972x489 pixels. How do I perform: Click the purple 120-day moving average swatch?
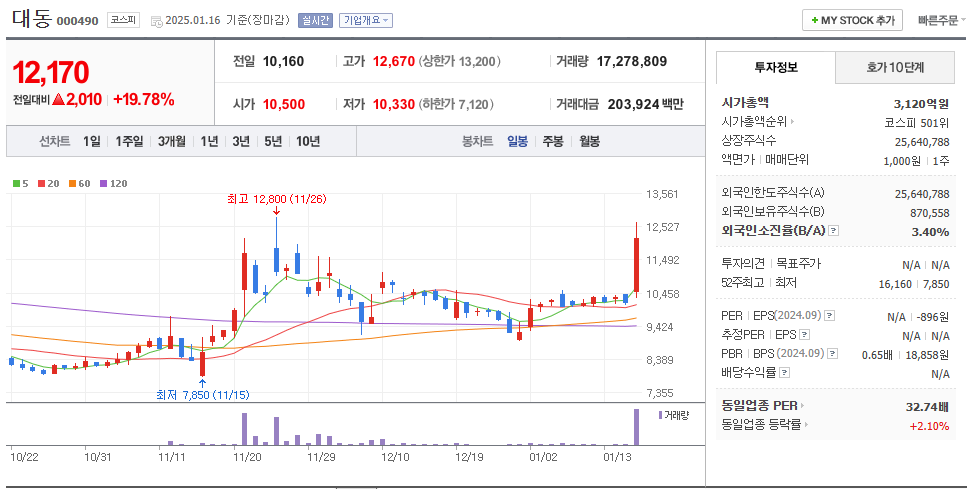[x=103, y=184]
